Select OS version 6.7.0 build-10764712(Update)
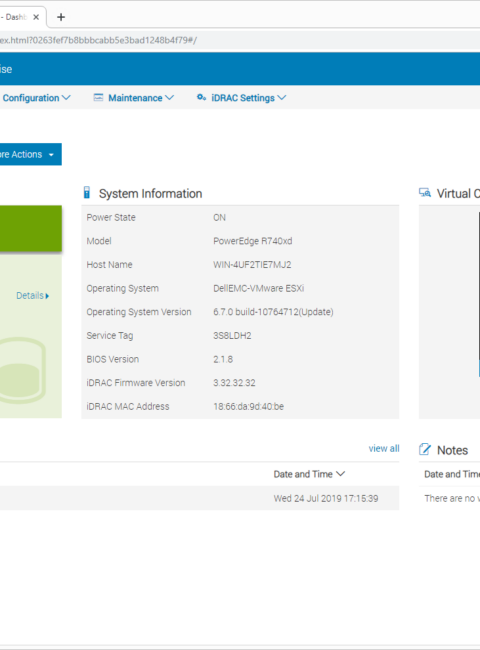 coord(273,312)
